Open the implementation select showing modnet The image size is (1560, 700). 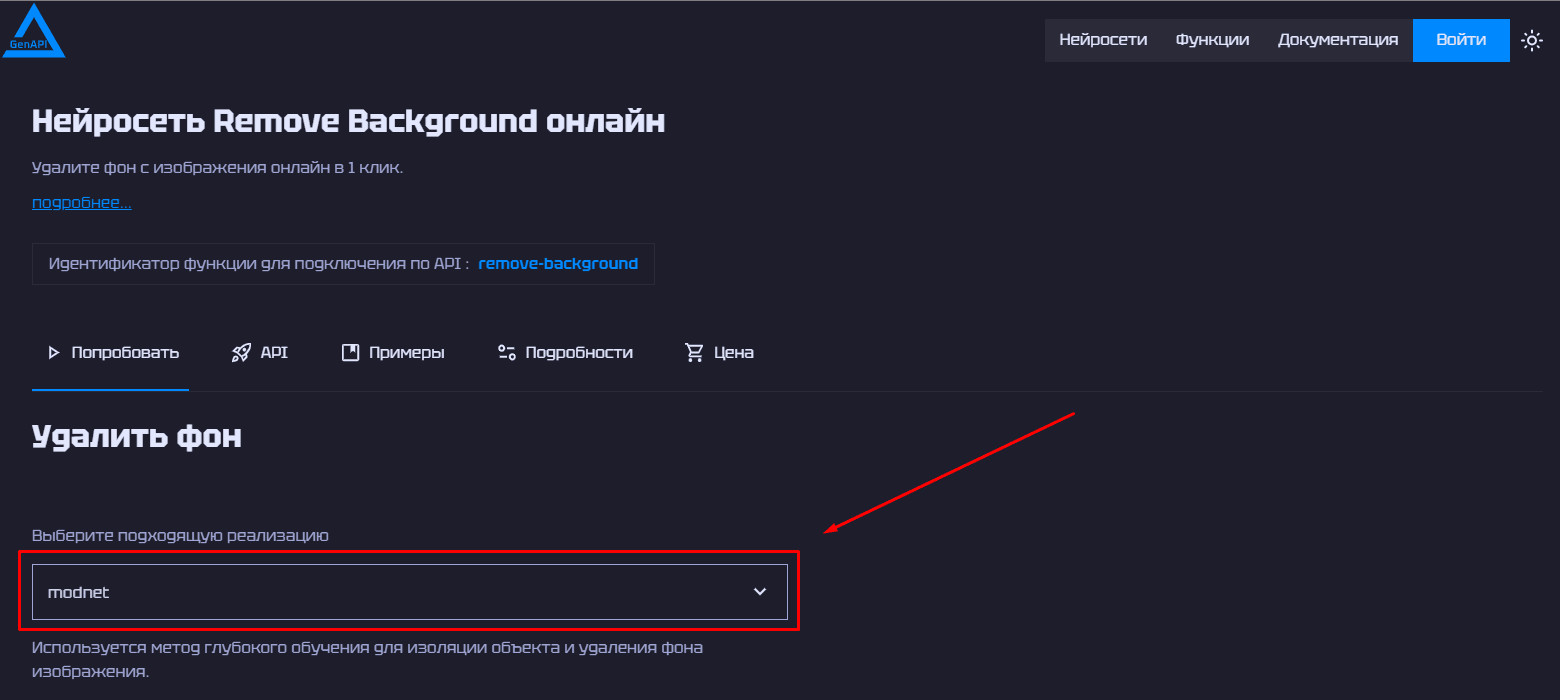[x=400, y=592]
